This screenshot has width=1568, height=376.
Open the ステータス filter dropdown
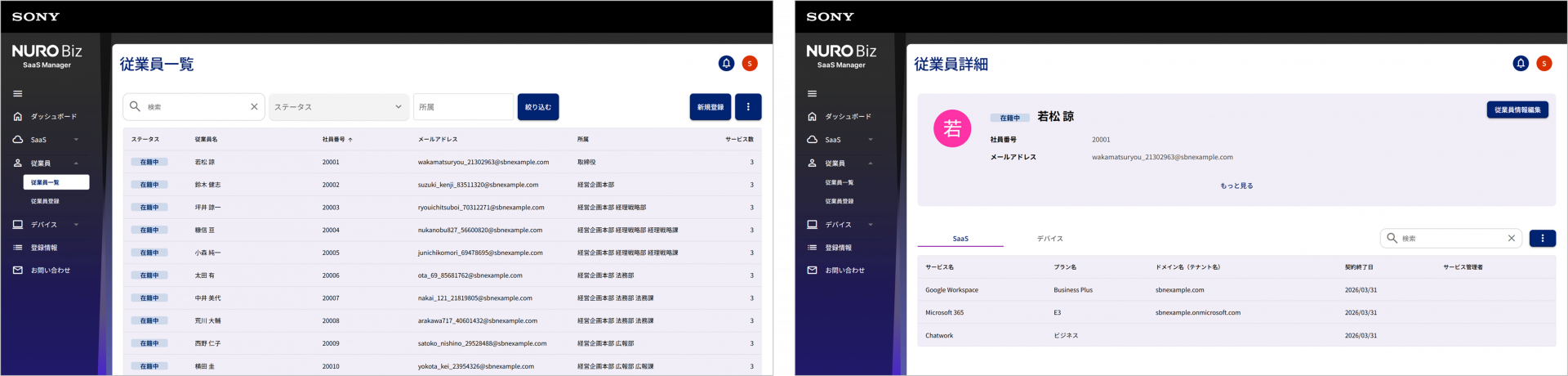coord(338,107)
